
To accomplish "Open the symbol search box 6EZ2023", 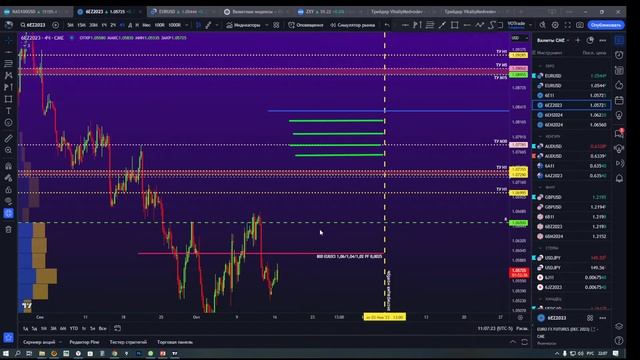I will [x=33, y=25].
